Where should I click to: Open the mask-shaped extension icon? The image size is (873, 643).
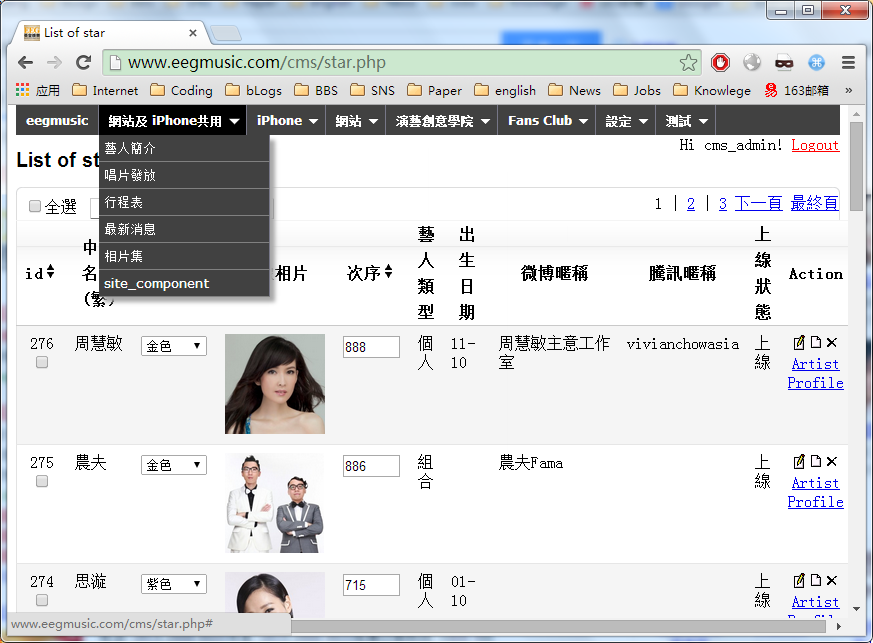point(784,63)
